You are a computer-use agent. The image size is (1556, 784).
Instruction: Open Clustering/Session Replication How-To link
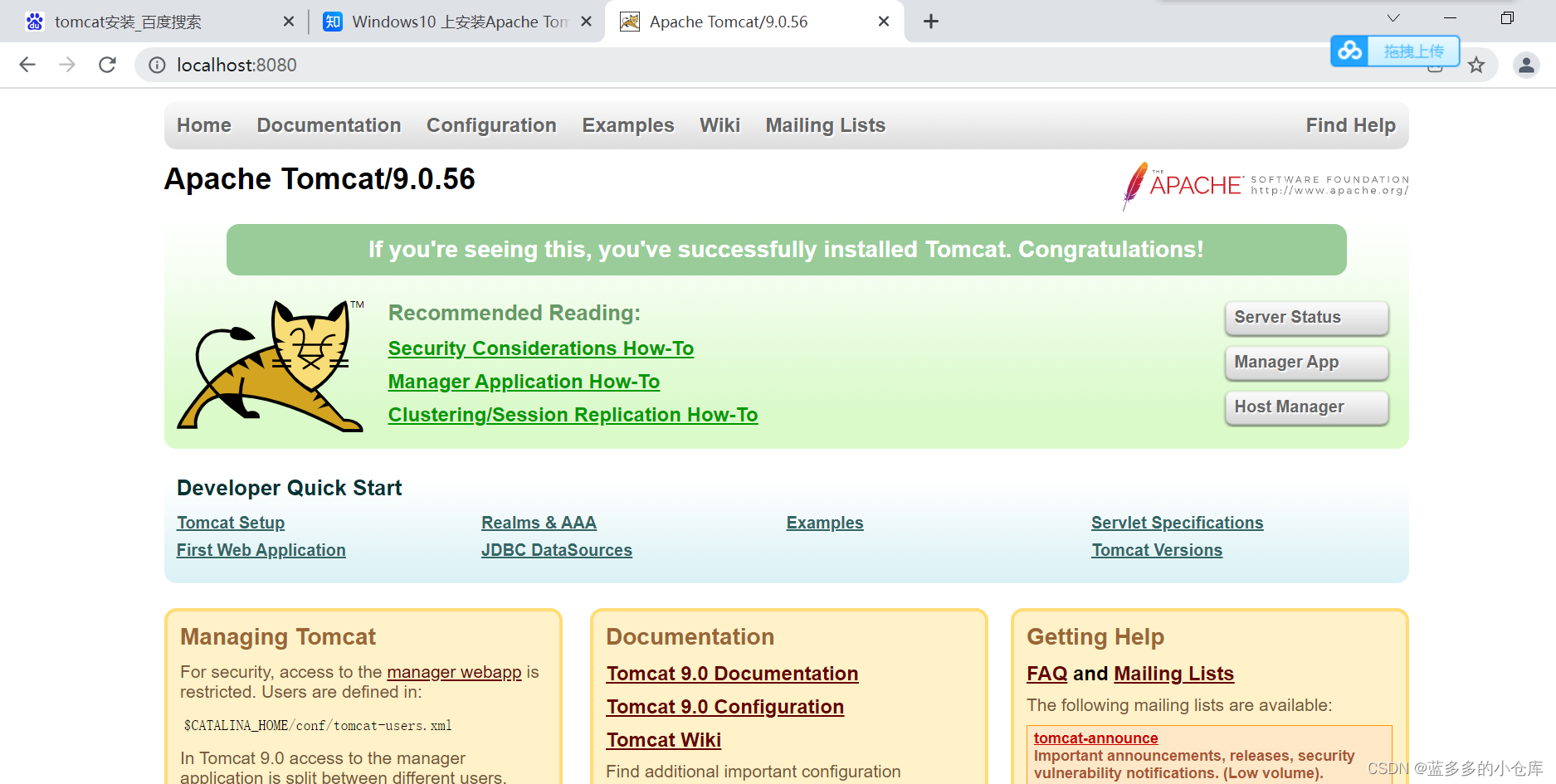coord(573,415)
